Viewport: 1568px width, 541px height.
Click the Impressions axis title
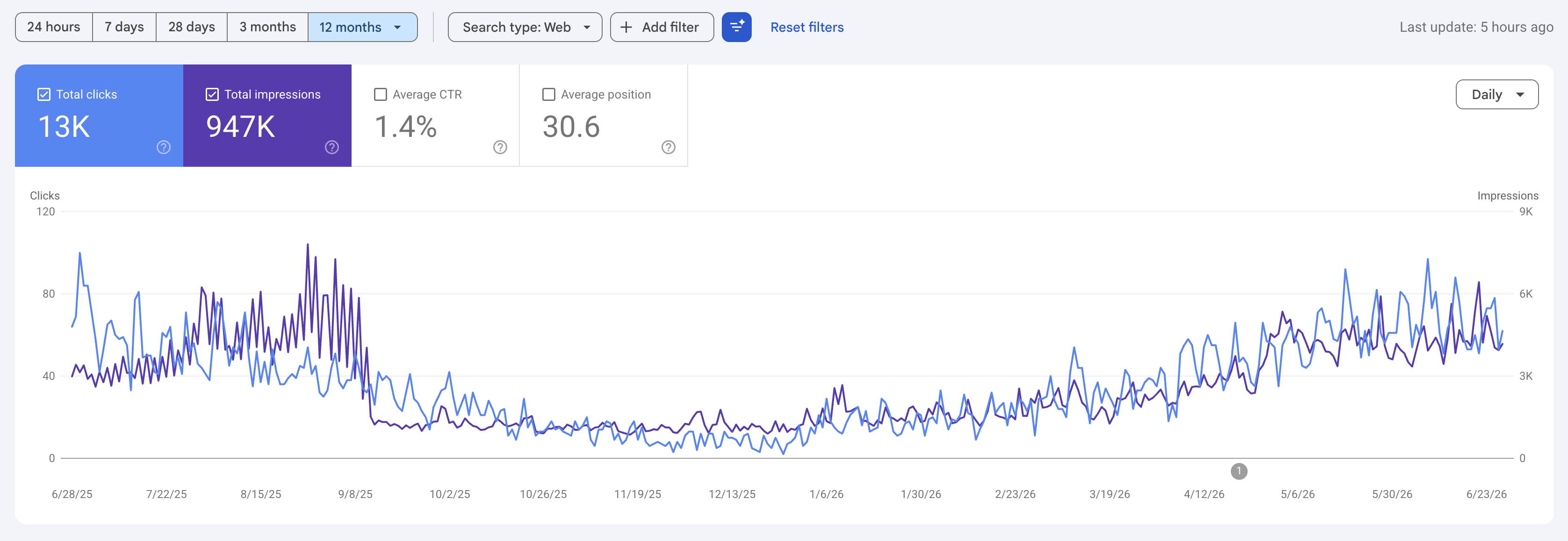tap(1508, 195)
